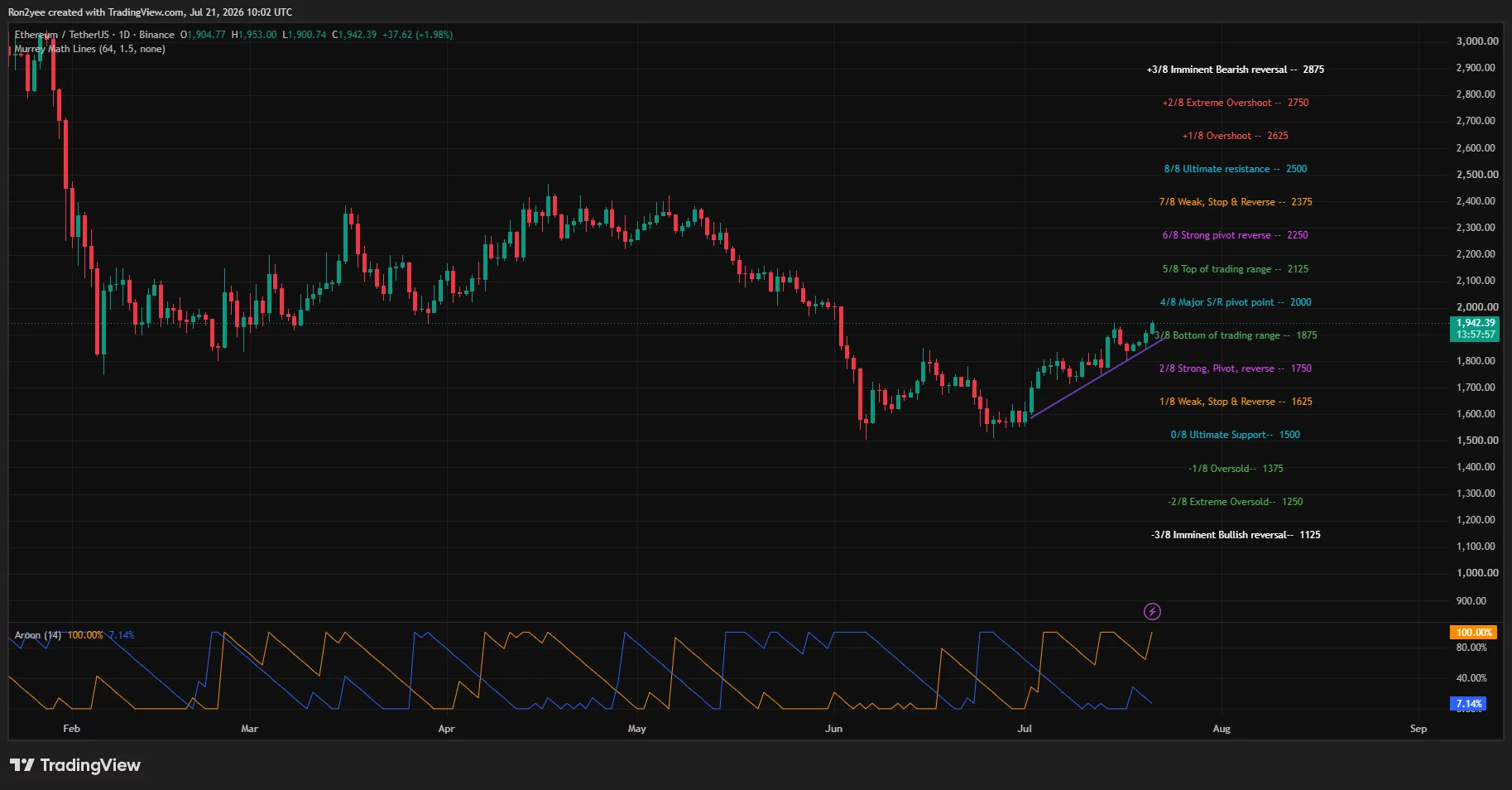Click the 8/8 Ultimate resistance 2500 label

[x=1236, y=169]
